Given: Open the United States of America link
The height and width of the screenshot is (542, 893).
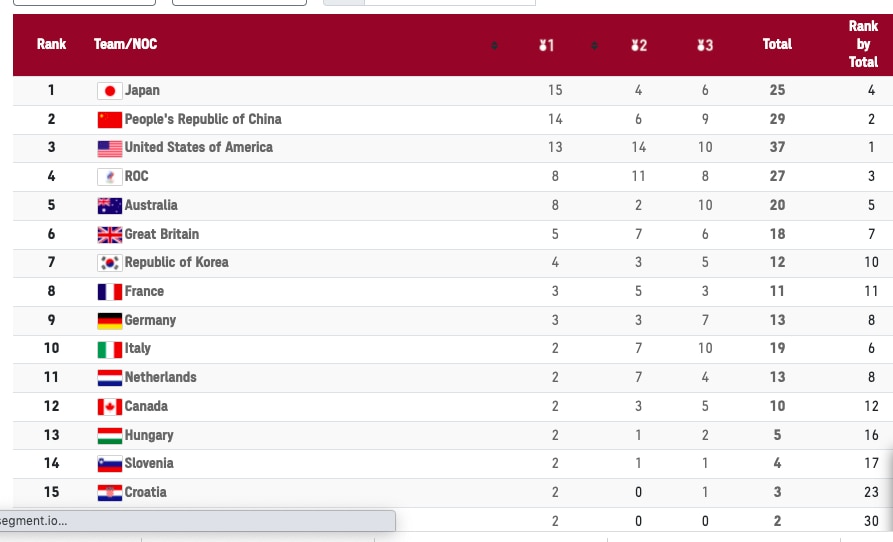Looking at the screenshot, I should coord(198,147).
